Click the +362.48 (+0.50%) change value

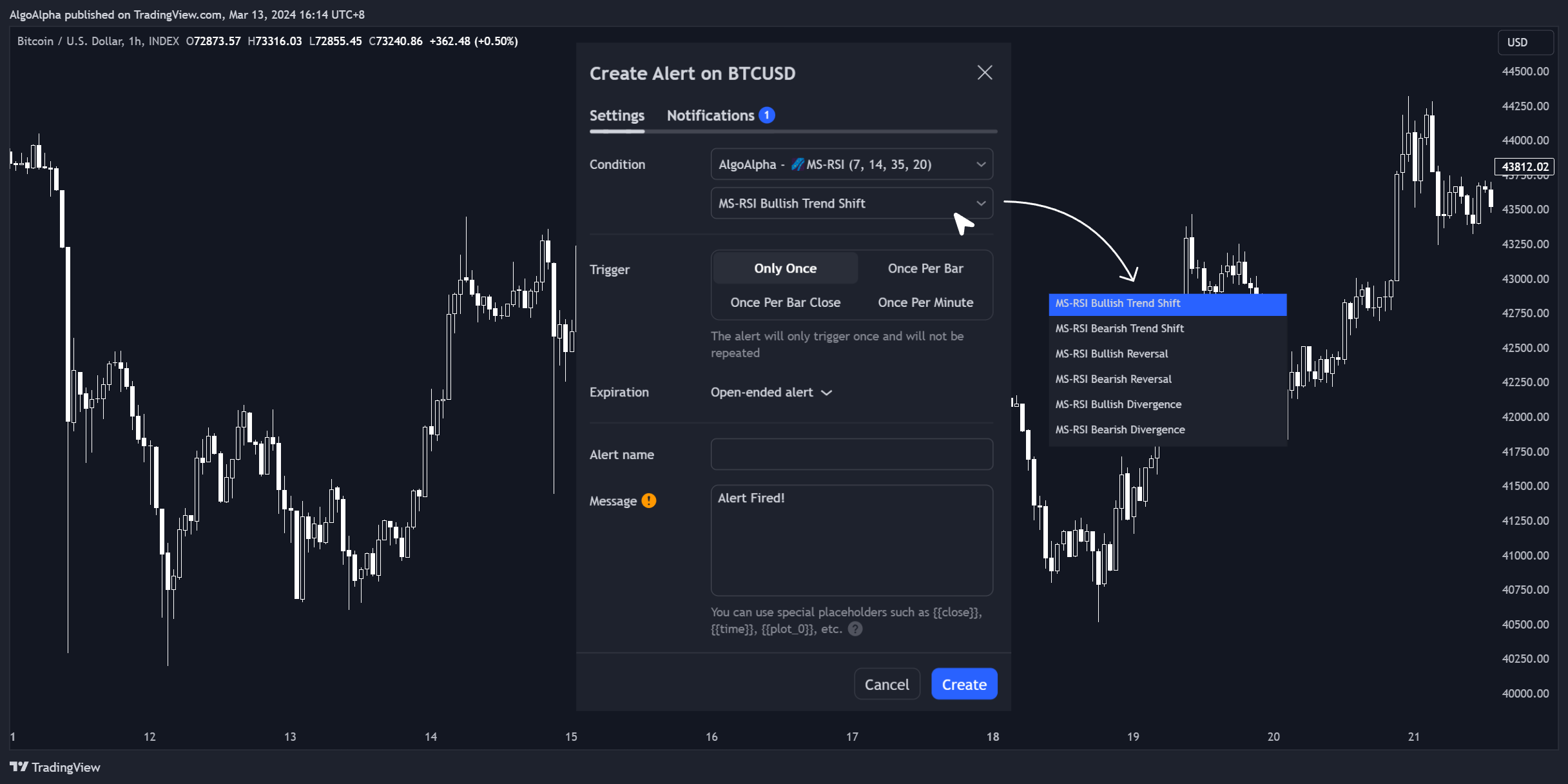(474, 41)
